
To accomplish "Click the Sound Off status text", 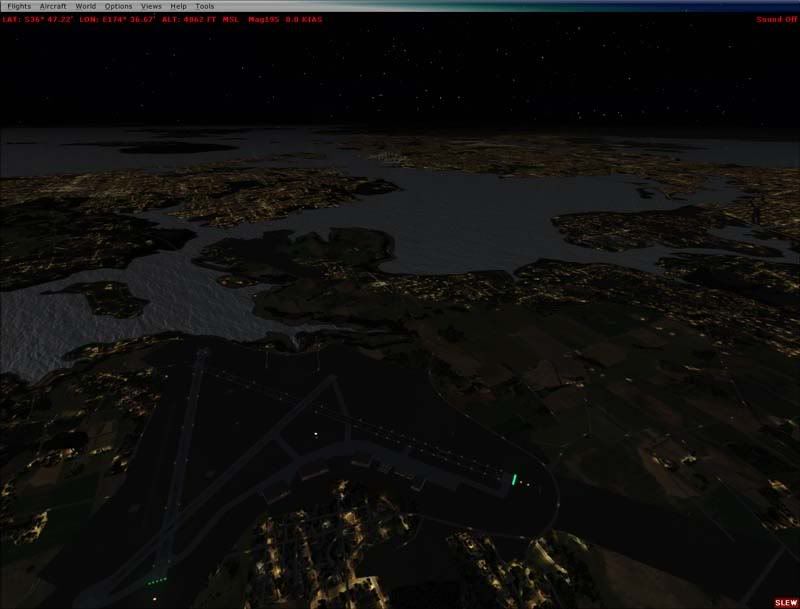I will tap(776, 19).
